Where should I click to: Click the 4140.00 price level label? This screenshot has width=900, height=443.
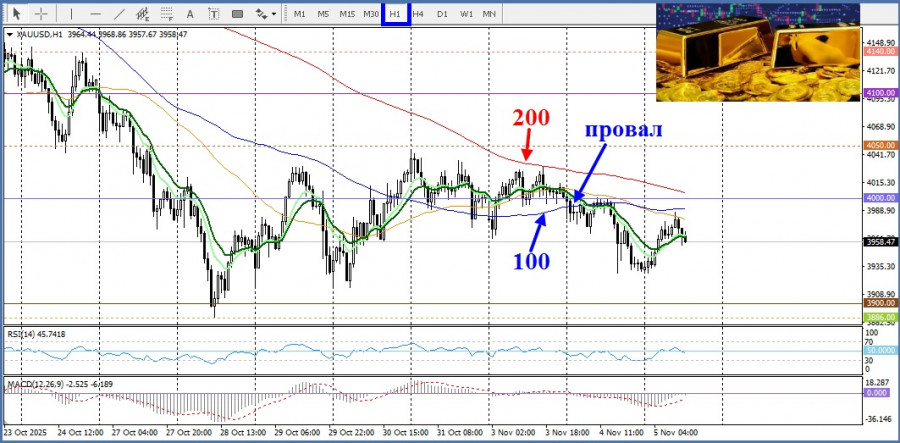(x=879, y=52)
